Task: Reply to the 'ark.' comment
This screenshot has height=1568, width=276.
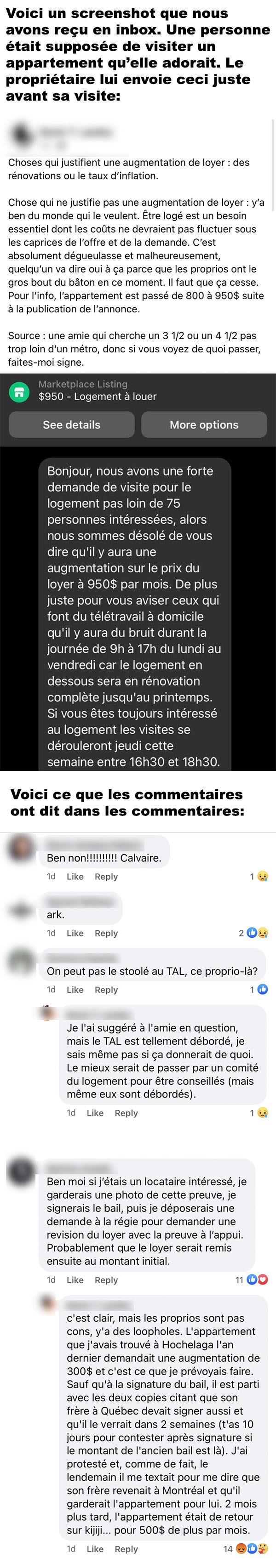Action: 106,933
